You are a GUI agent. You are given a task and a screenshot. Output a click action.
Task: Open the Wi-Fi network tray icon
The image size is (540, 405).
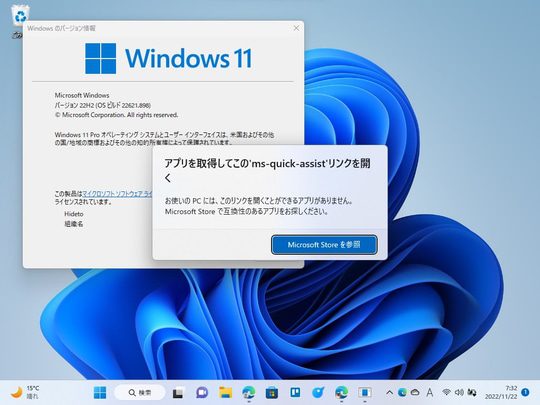(x=446, y=392)
